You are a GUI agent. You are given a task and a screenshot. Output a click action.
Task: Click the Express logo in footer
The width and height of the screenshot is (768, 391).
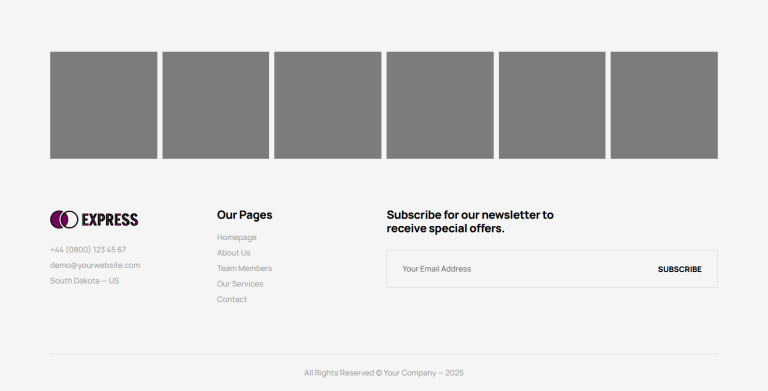(94, 220)
